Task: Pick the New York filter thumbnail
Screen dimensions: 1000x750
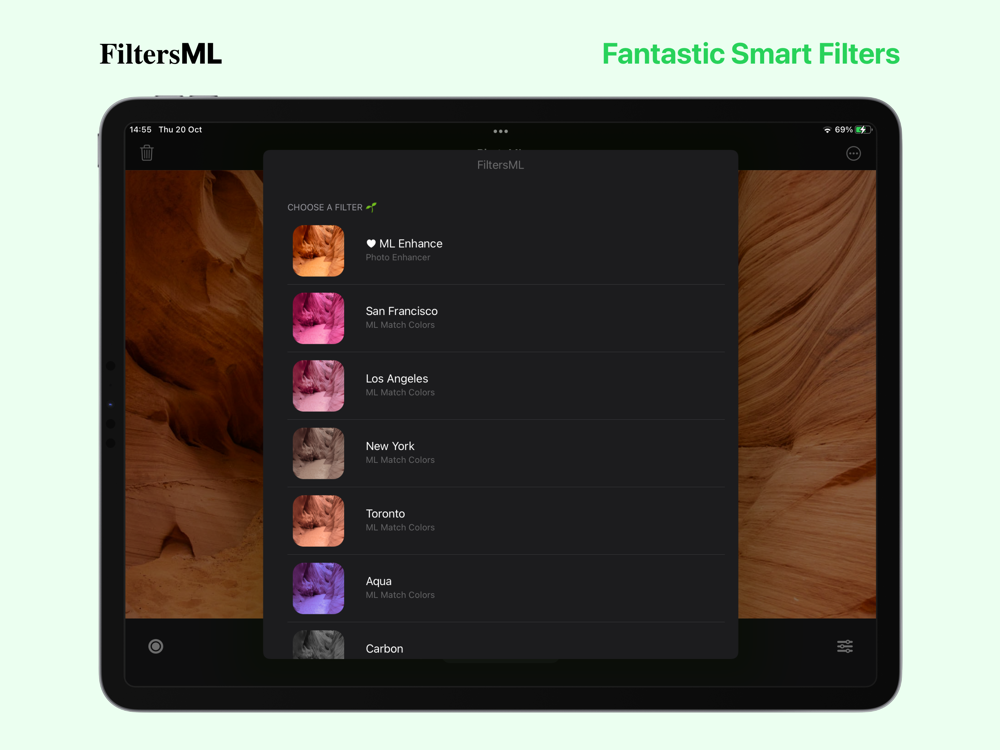Action: (318, 453)
